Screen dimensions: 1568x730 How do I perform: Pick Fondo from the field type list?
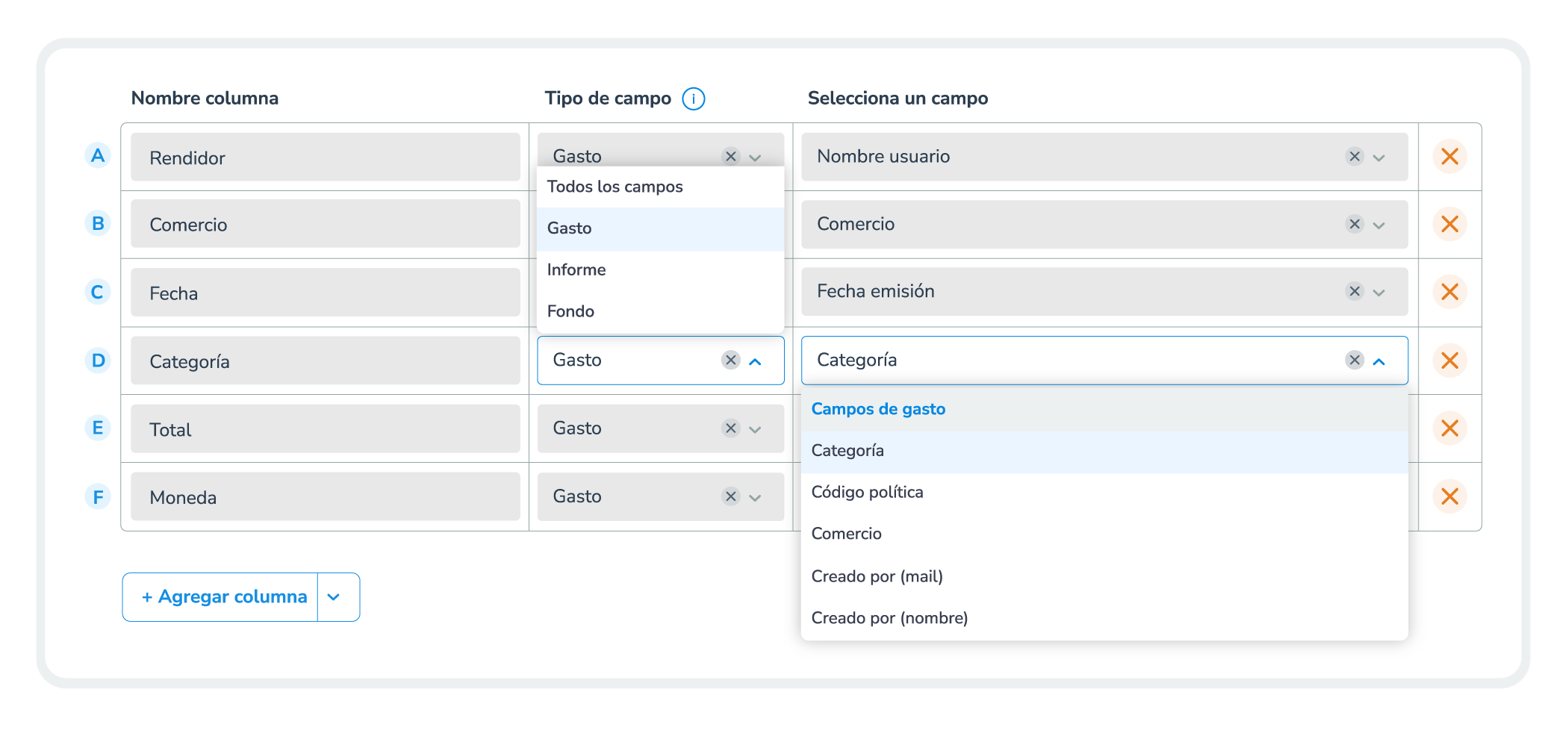[570, 311]
